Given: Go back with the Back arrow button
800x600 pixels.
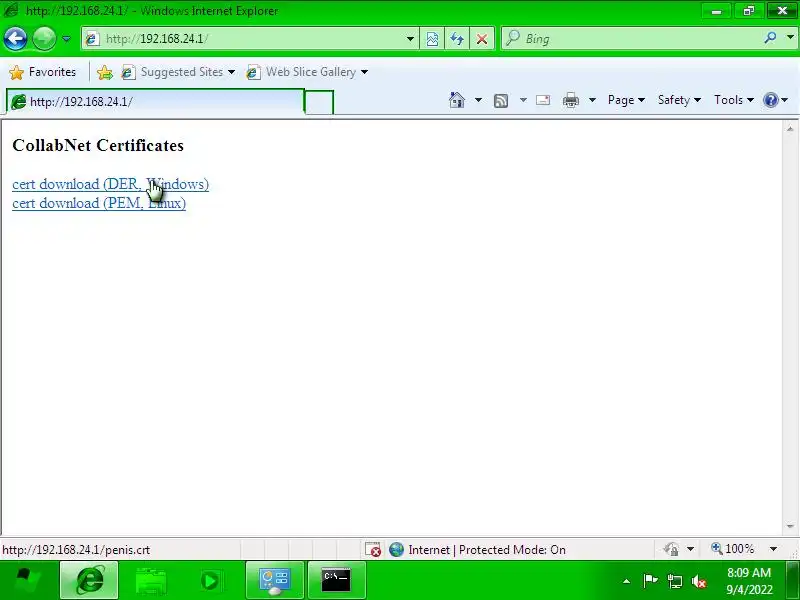Looking at the screenshot, I should pos(15,38).
